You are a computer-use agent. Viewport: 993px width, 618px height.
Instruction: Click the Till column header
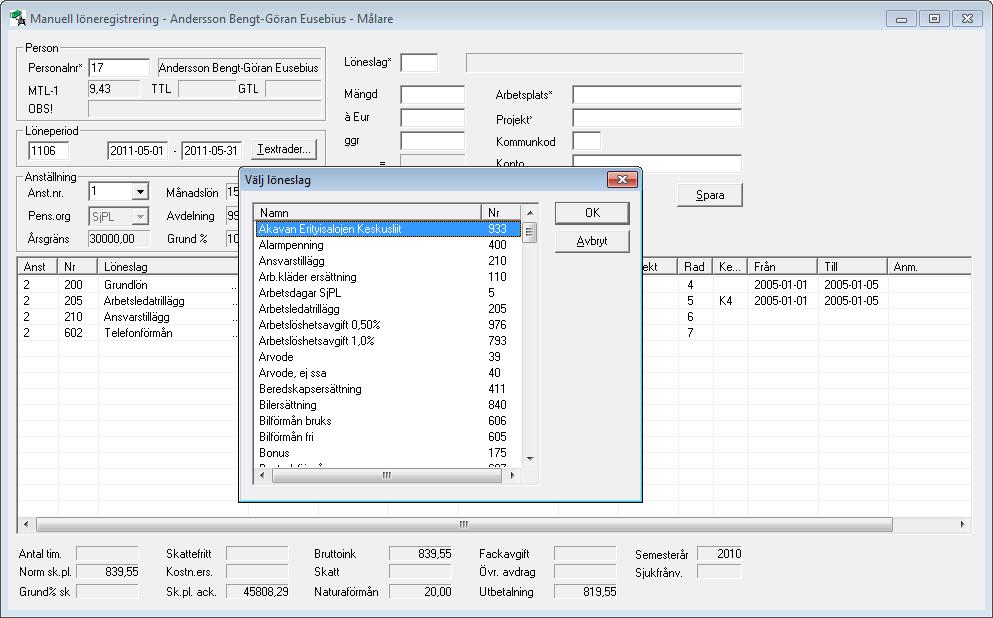tap(852, 267)
